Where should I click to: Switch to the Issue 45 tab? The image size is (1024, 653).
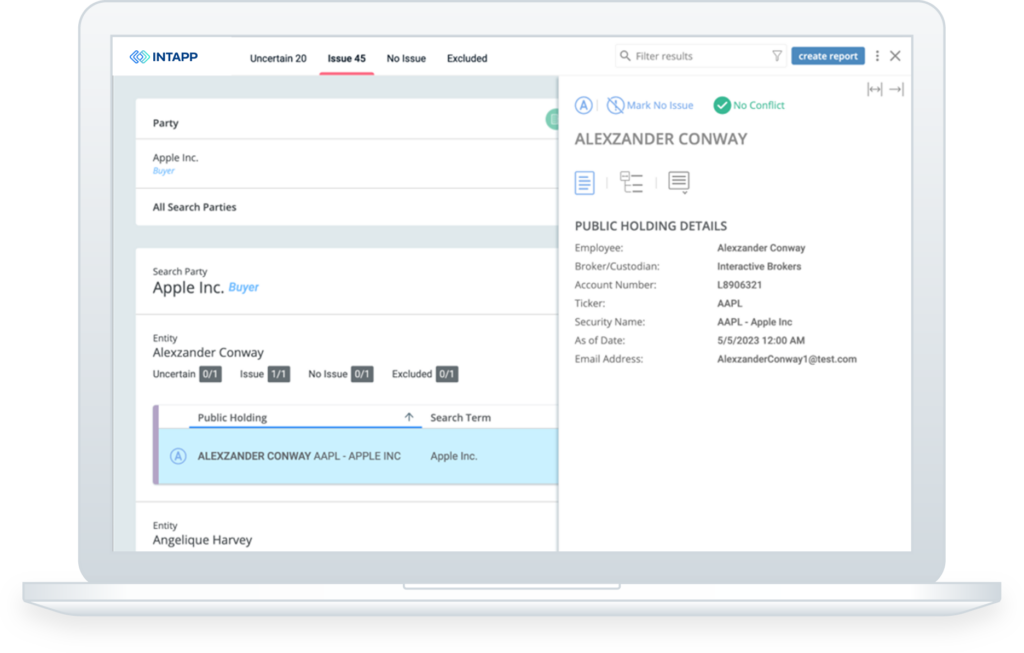pyautogui.click(x=346, y=58)
